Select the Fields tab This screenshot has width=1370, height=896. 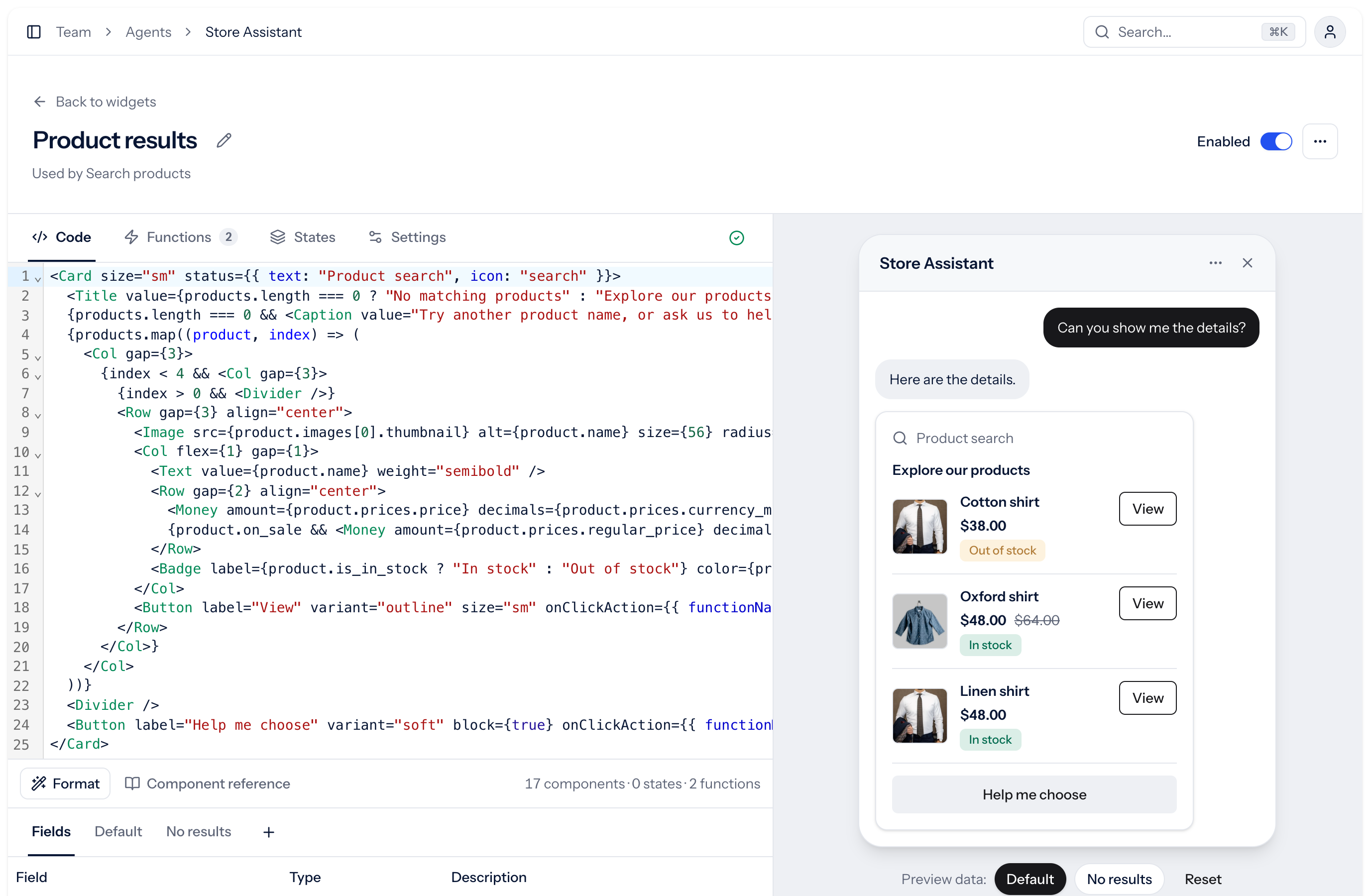(51, 832)
